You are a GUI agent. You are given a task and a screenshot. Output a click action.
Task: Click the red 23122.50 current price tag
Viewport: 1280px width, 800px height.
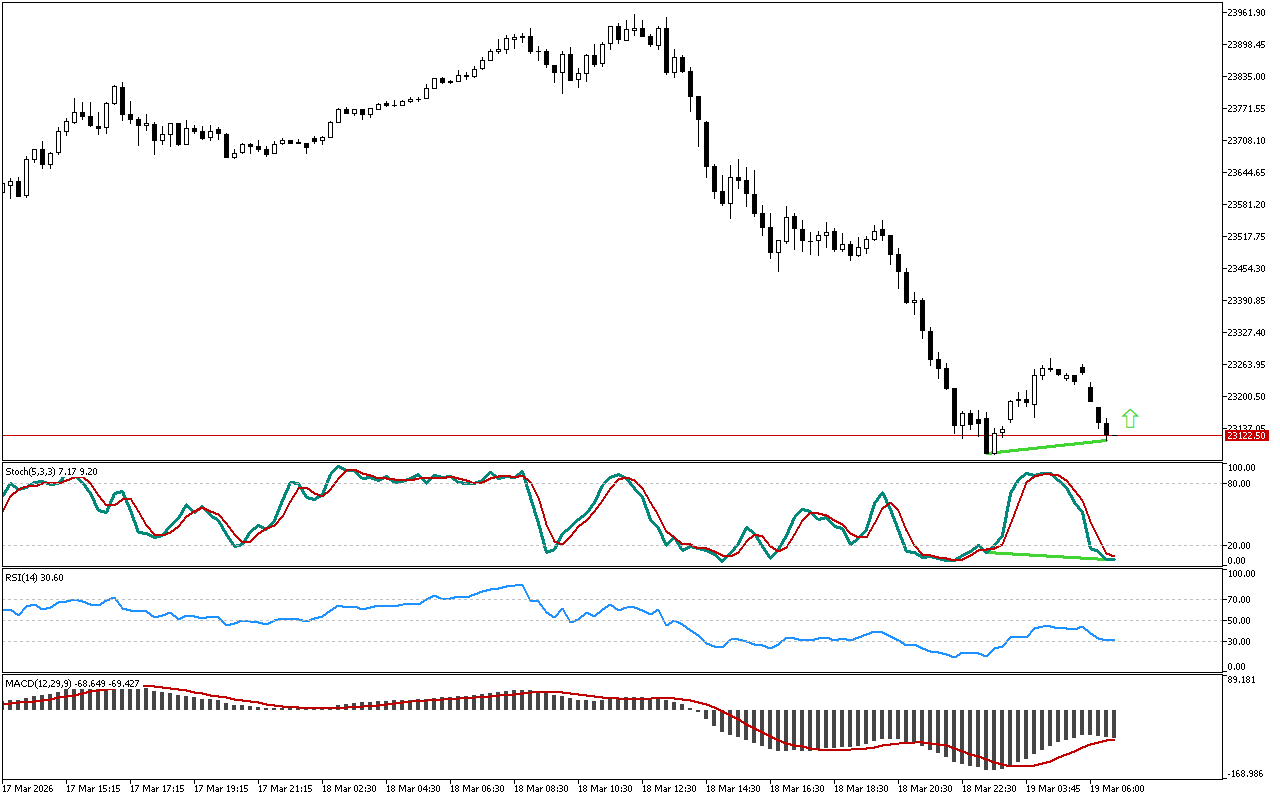[1247, 436]
